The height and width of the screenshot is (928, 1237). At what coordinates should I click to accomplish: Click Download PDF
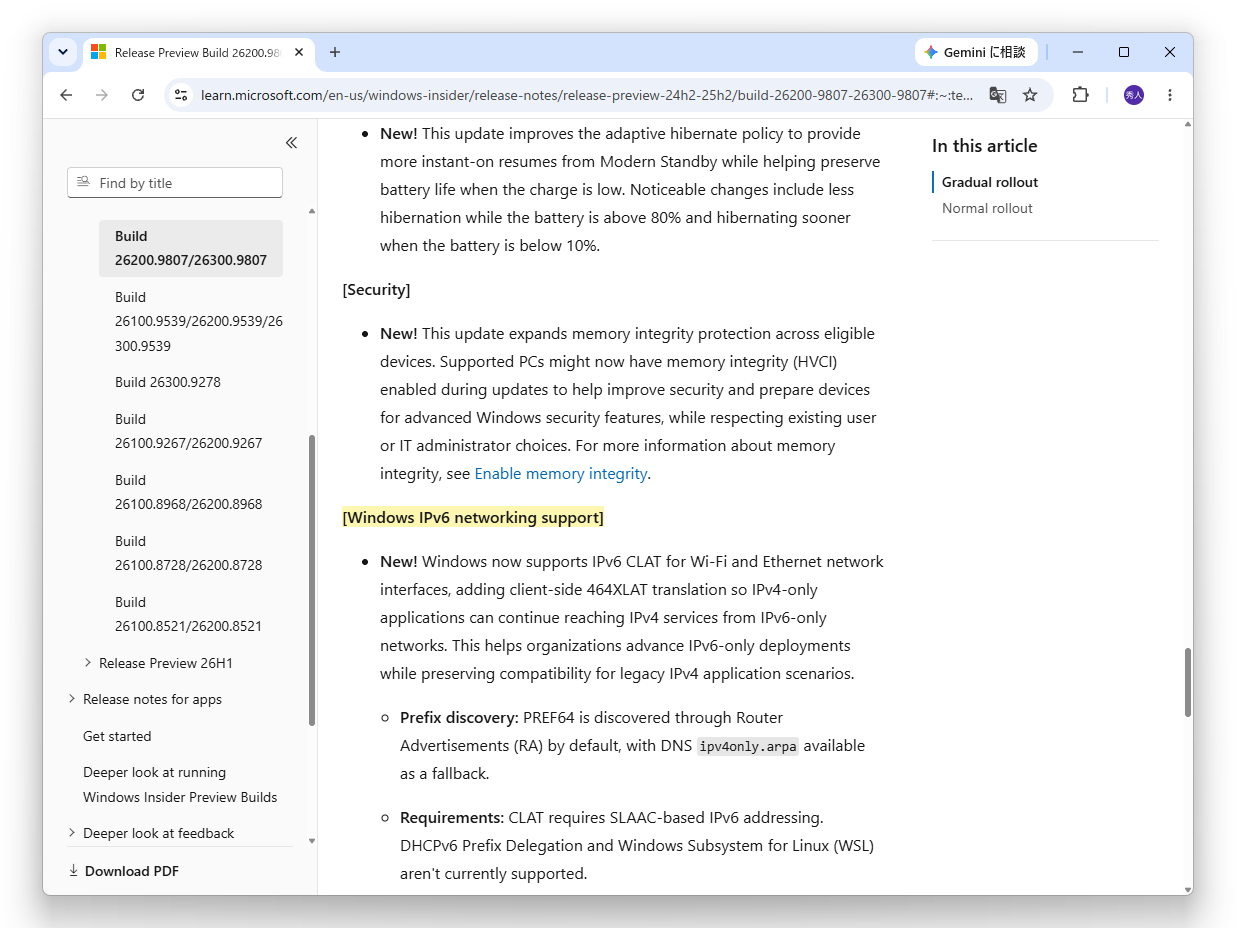pos(124,871)
